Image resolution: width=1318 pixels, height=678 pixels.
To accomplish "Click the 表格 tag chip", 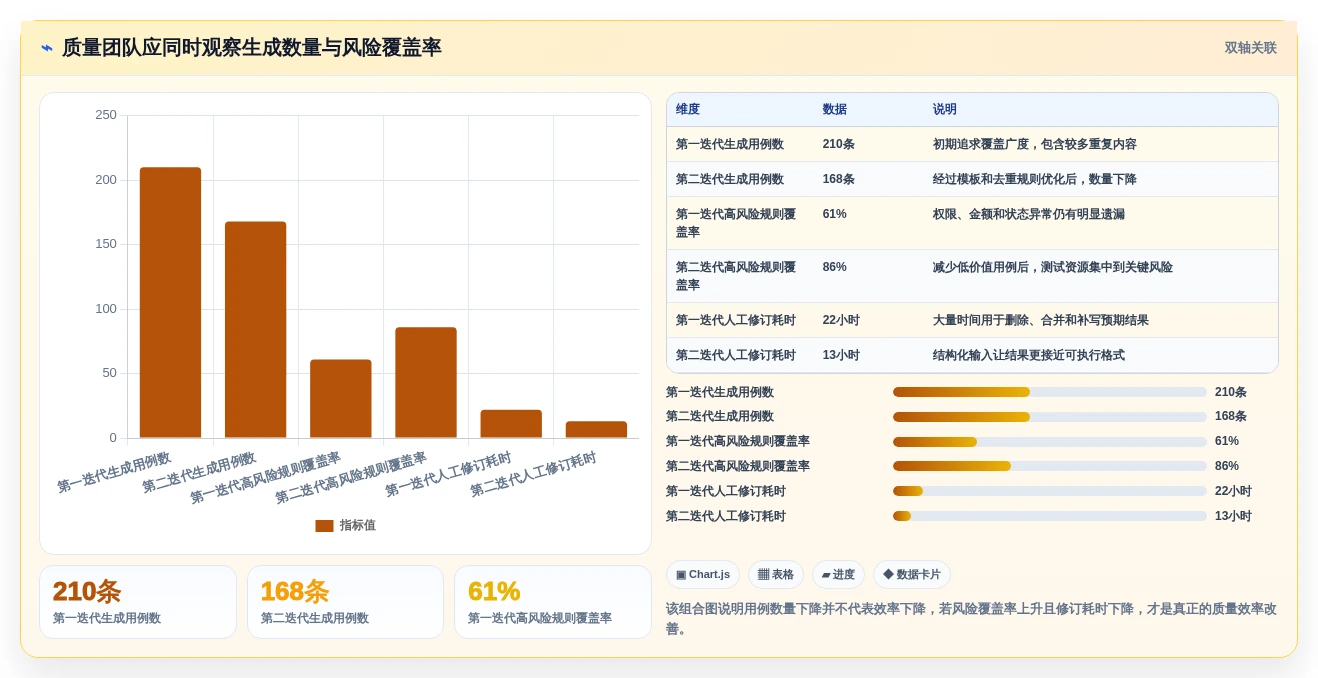I will coord(776,574).
